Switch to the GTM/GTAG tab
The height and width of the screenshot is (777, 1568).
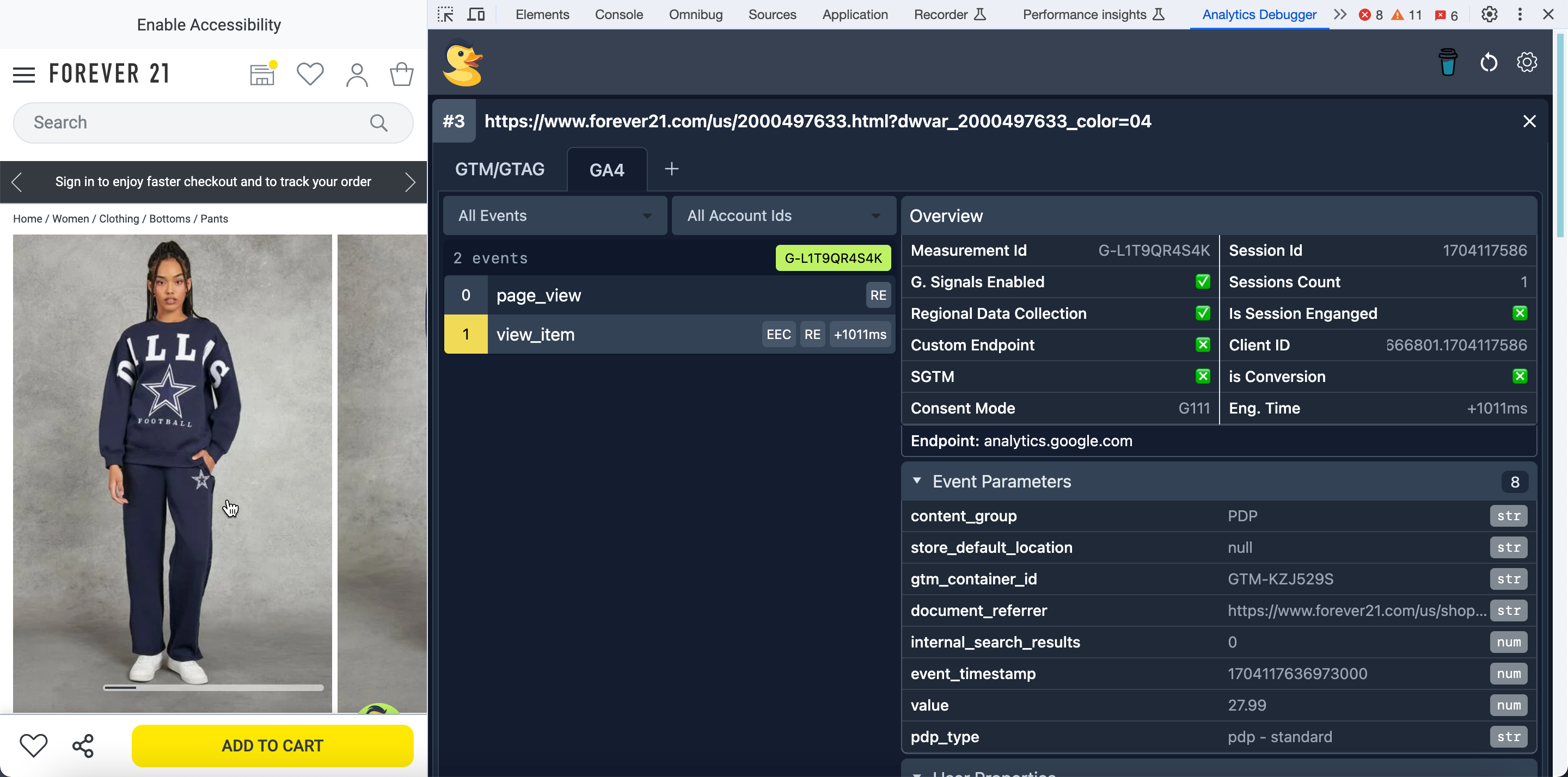click(499, 169)
